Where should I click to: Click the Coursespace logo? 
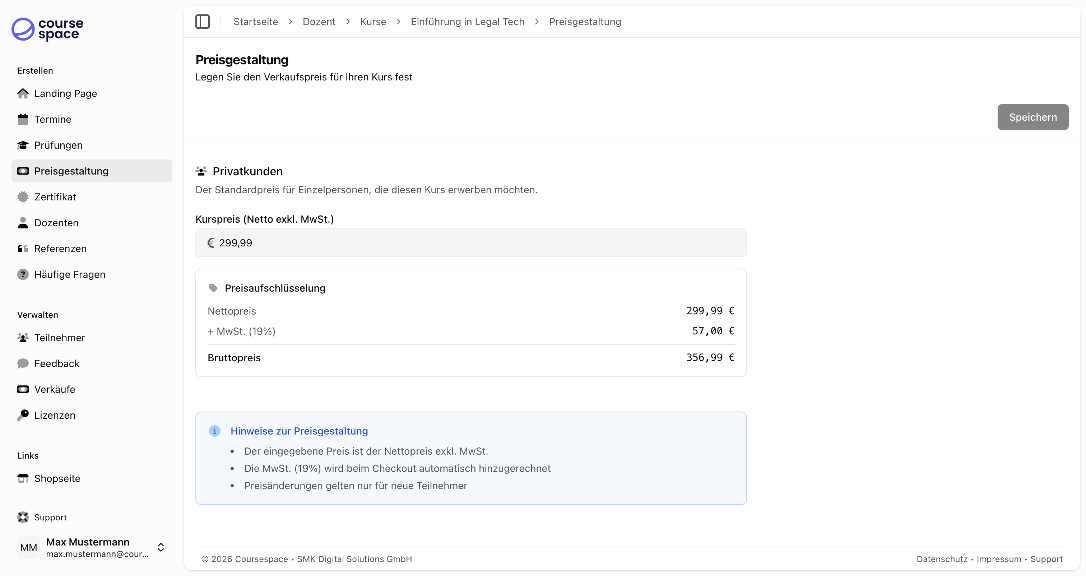[x=48, y=29]
